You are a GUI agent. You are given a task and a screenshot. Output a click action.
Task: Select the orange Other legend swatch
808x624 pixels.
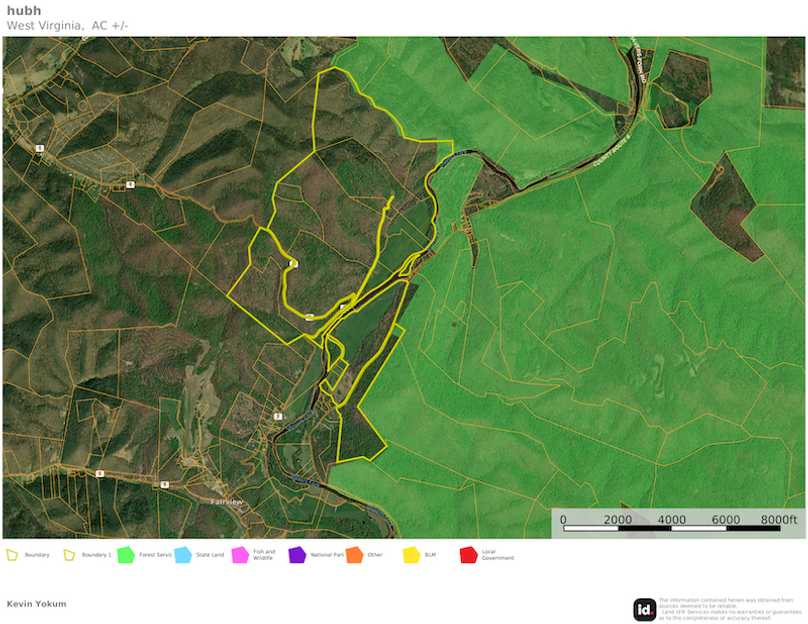354,554
